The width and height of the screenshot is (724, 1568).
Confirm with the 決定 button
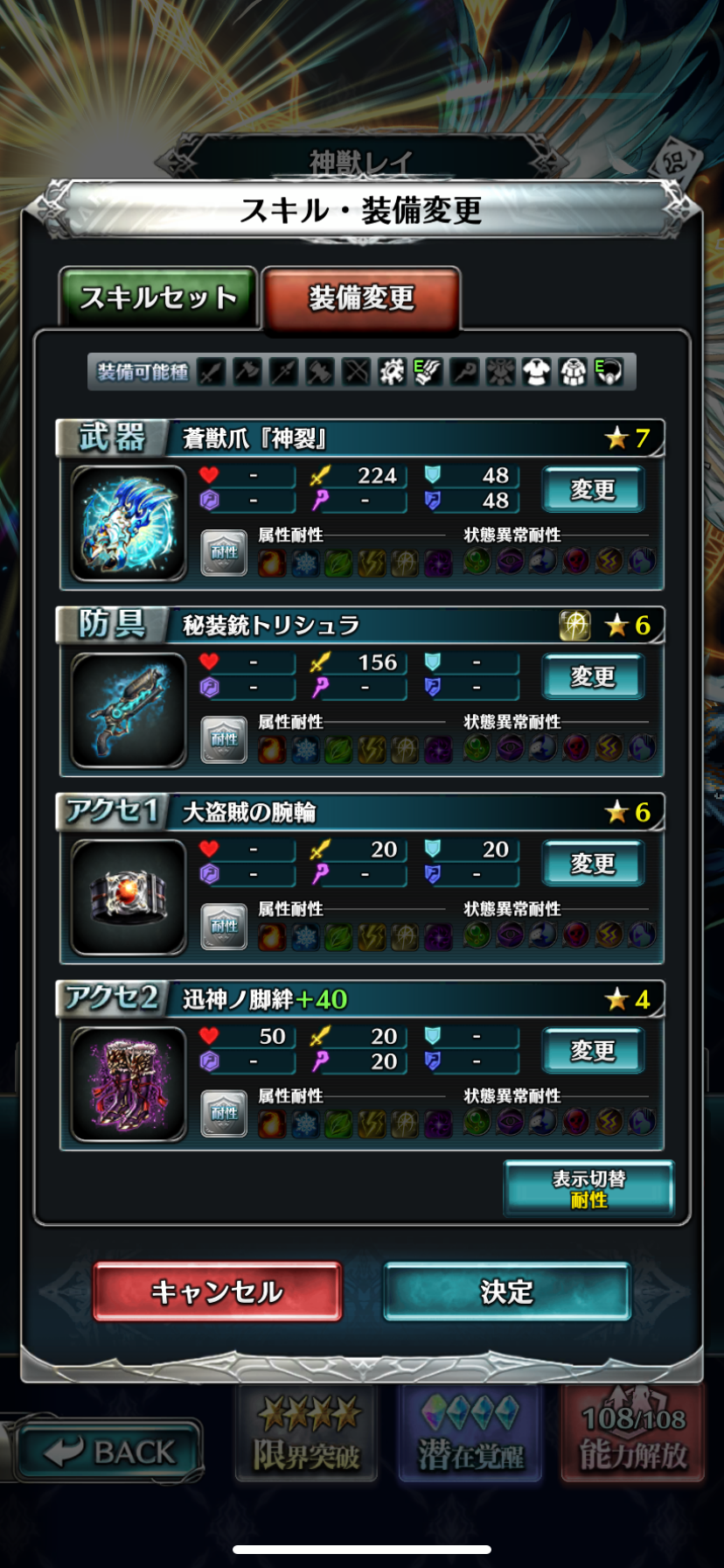[507, 1291]
